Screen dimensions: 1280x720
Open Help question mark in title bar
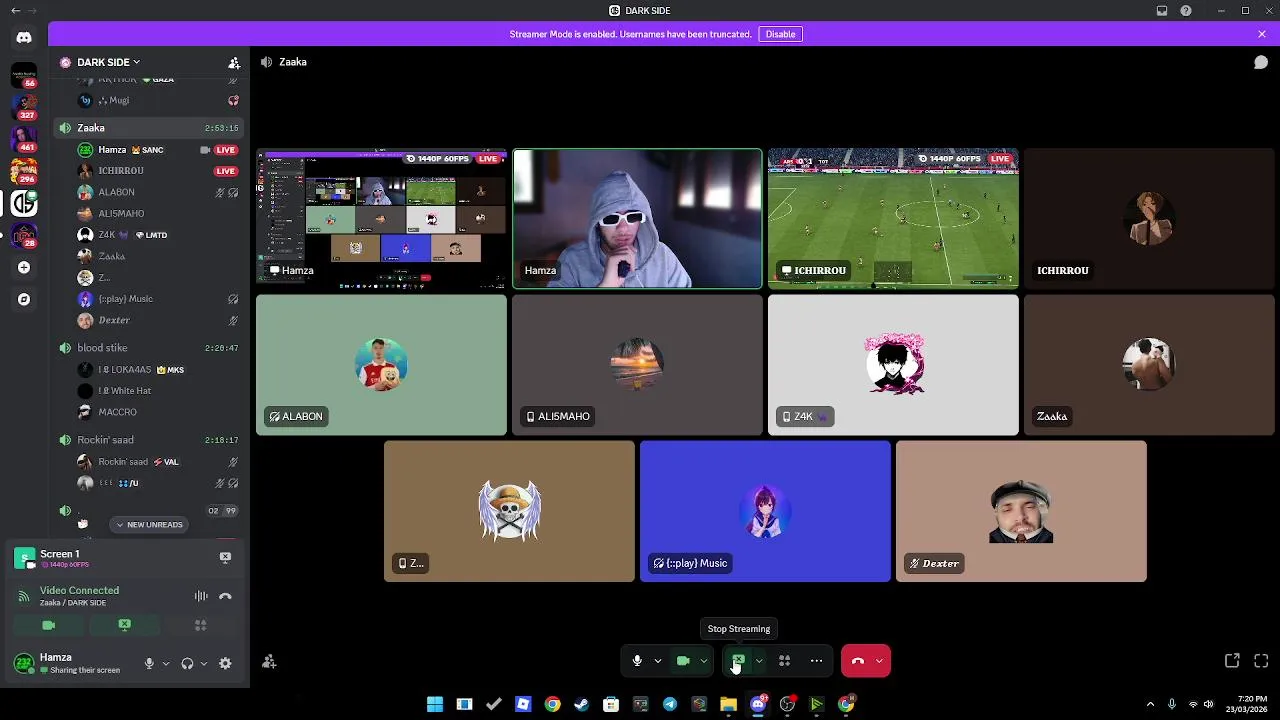[1186, 11]
